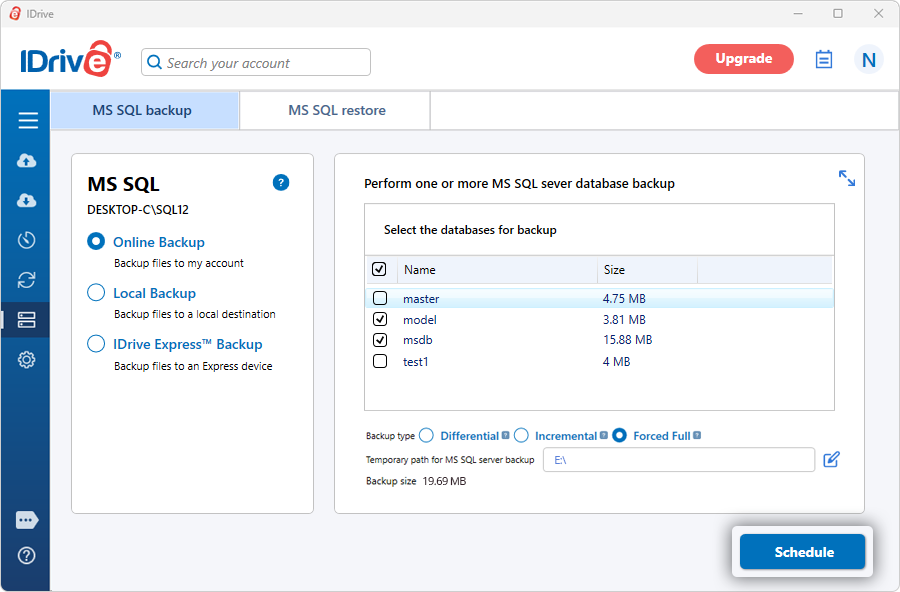The width and height of the screenshot is (900, 592).
Task: Open the cloud download Restore section
Action: tap(26, 200)
